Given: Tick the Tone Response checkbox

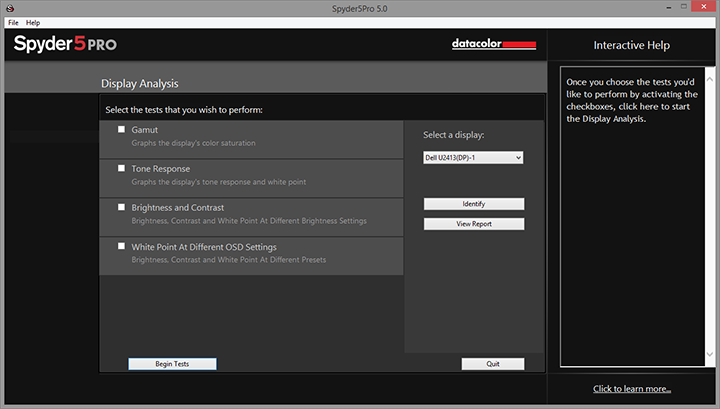Looking at the screenshot, I should pyautogui.click(x=122, y=168).
